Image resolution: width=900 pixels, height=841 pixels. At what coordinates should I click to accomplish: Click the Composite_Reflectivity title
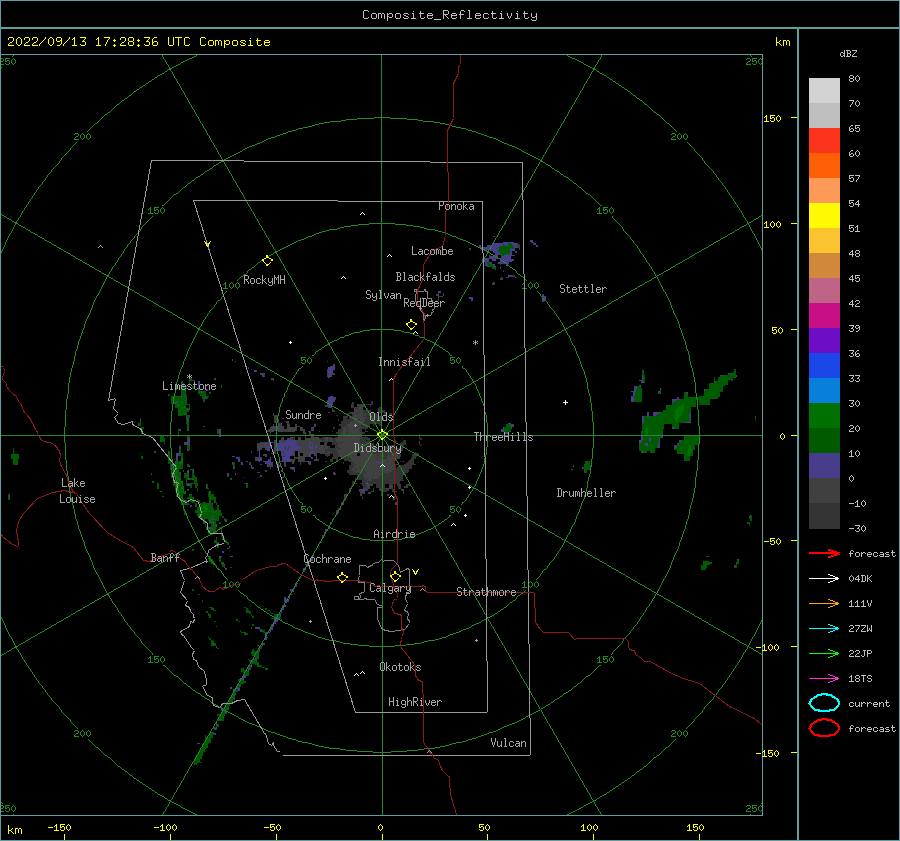point(450,15)
